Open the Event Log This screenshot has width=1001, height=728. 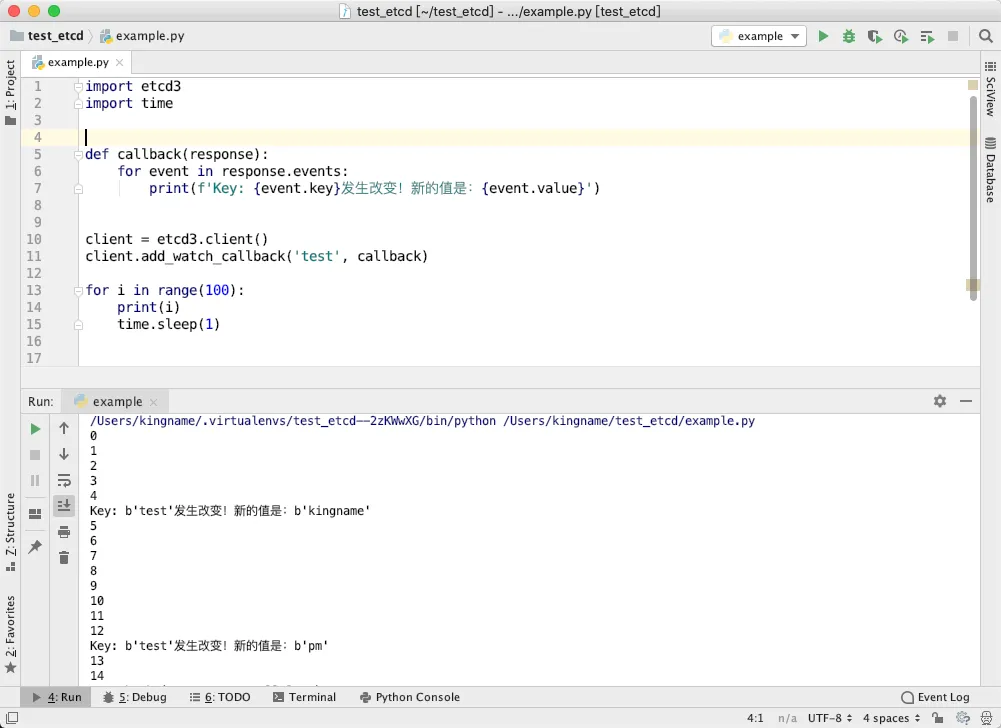pos(935,697)
